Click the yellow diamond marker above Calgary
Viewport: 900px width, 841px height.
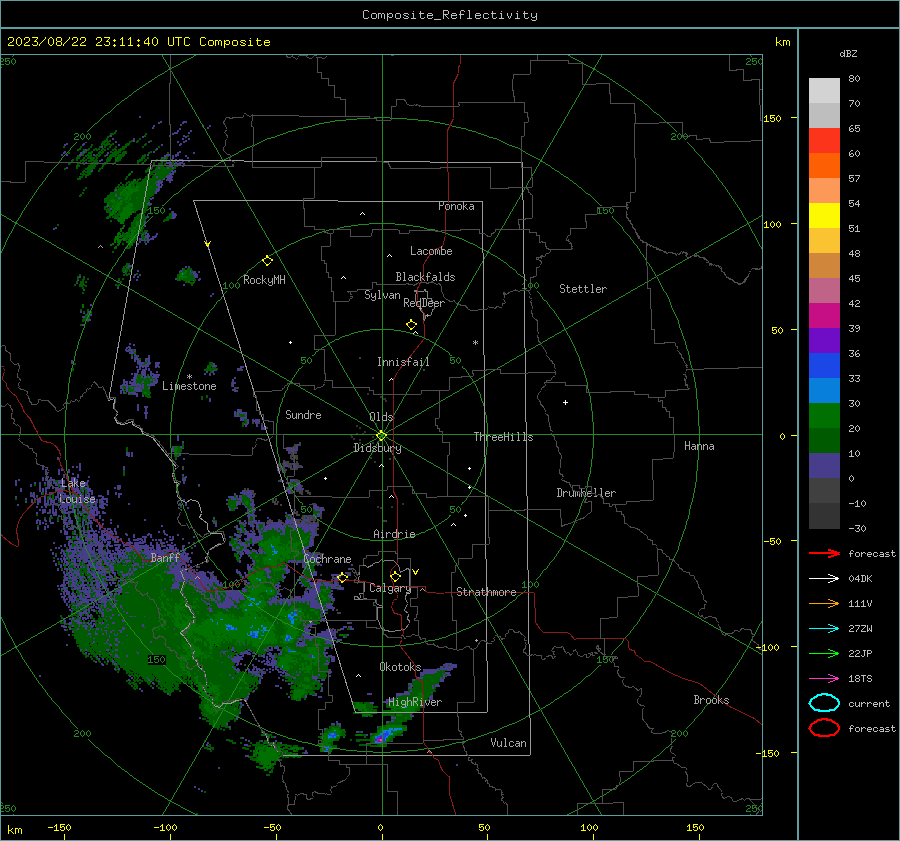[x=395, y=576]
